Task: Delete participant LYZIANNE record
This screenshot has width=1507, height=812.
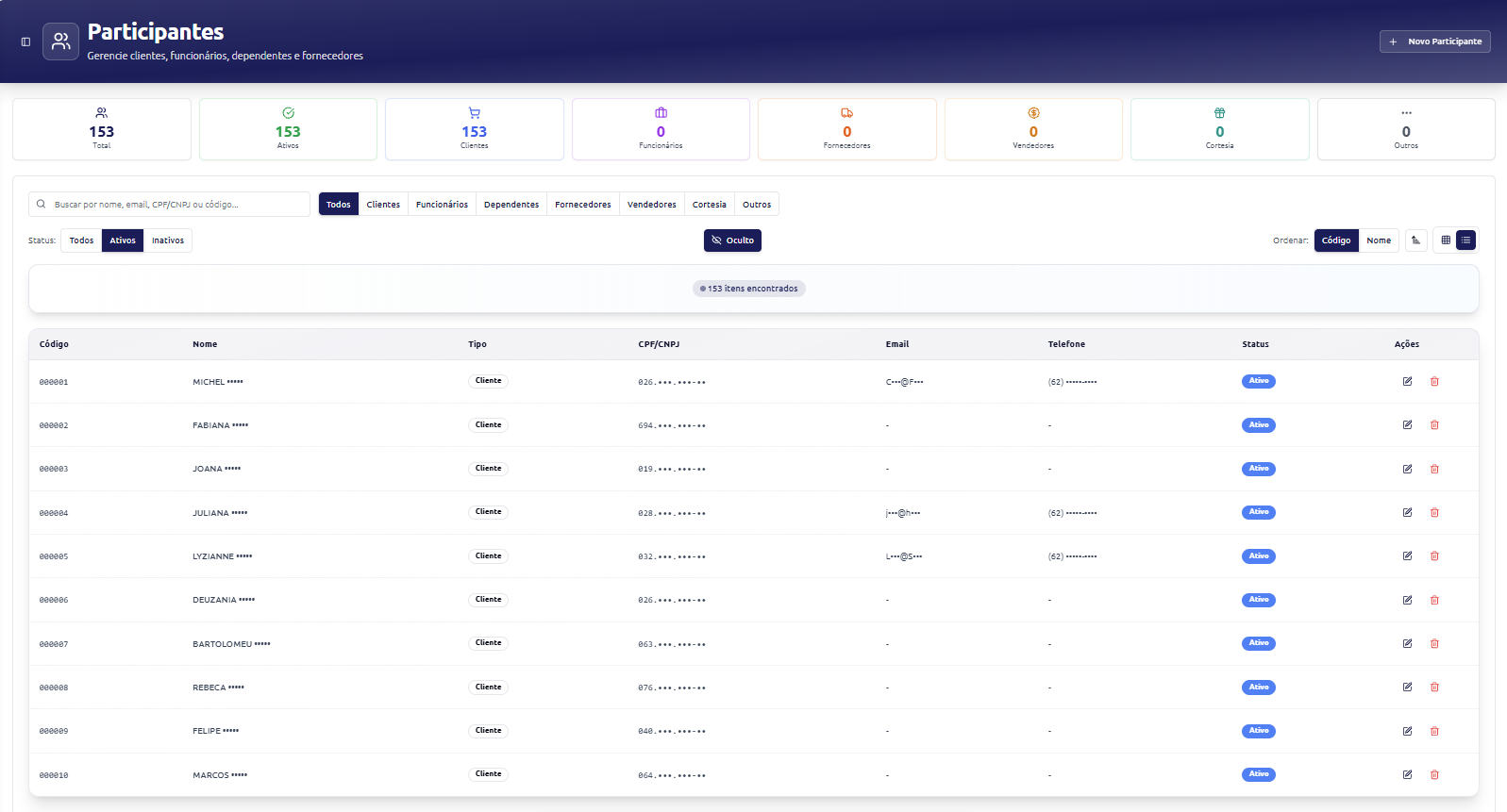Action: (1434, 556)
